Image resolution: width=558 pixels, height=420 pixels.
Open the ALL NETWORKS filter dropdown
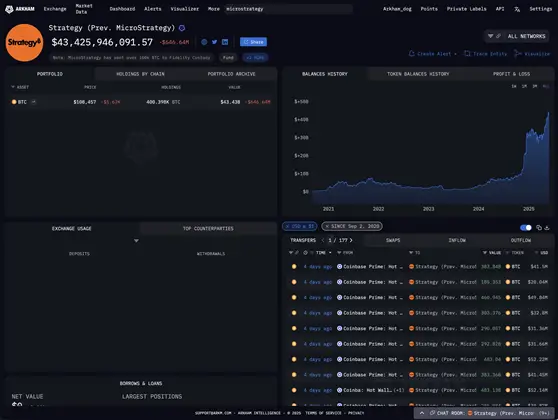(516, 36)
